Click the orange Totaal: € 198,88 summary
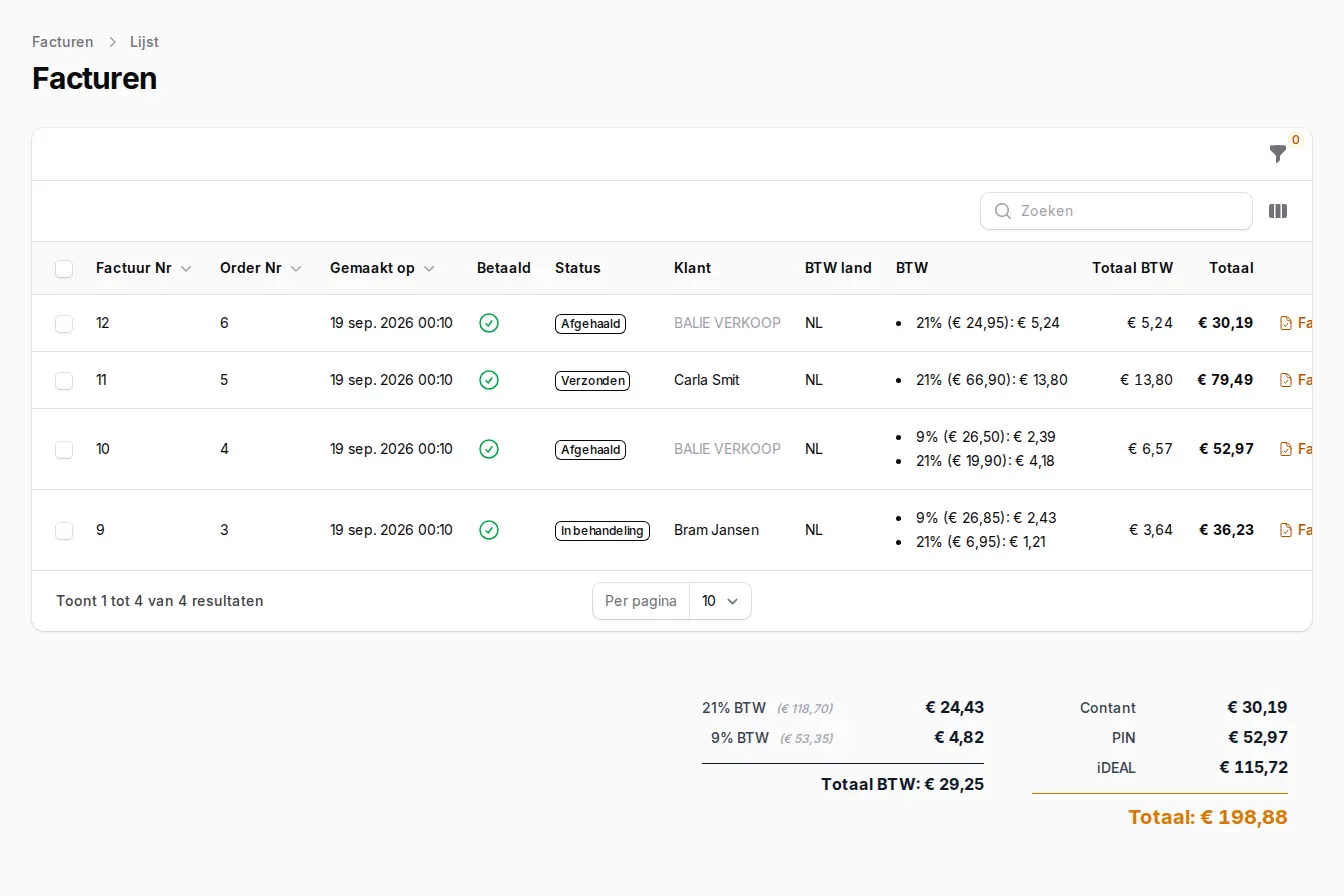Image resolution: width=1344 pixels, height=896 pixels. 1208,817
